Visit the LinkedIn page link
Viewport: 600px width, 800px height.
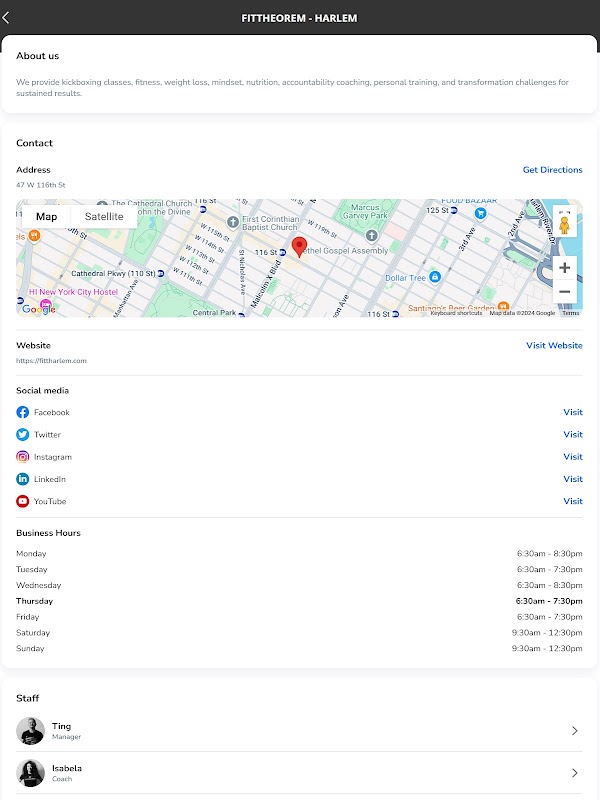click(x=573, y=479)
